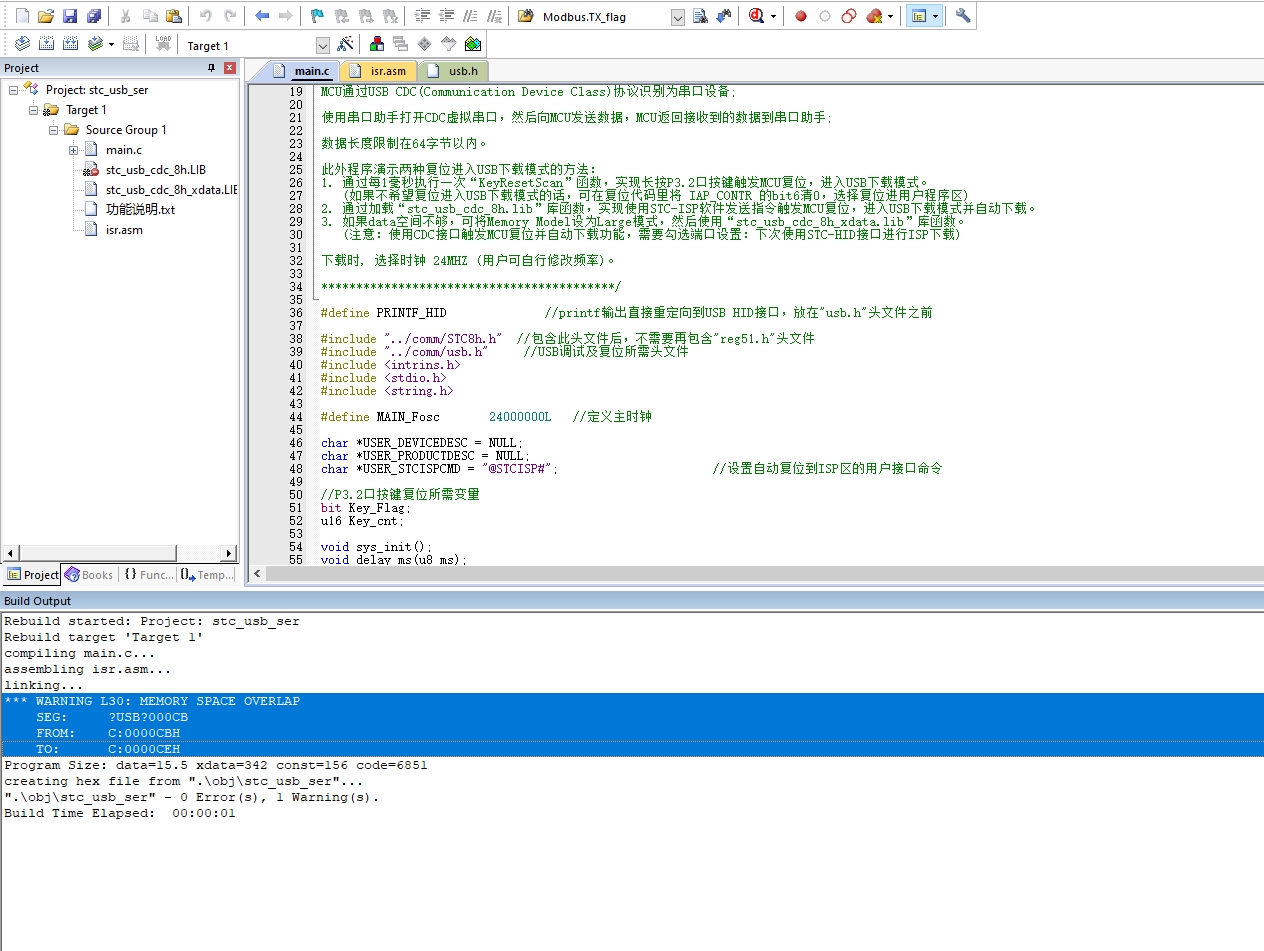Indent the selected lines
Viewport: 1264px width, 951px height.
pyautogui.click(x=422, y=16)
